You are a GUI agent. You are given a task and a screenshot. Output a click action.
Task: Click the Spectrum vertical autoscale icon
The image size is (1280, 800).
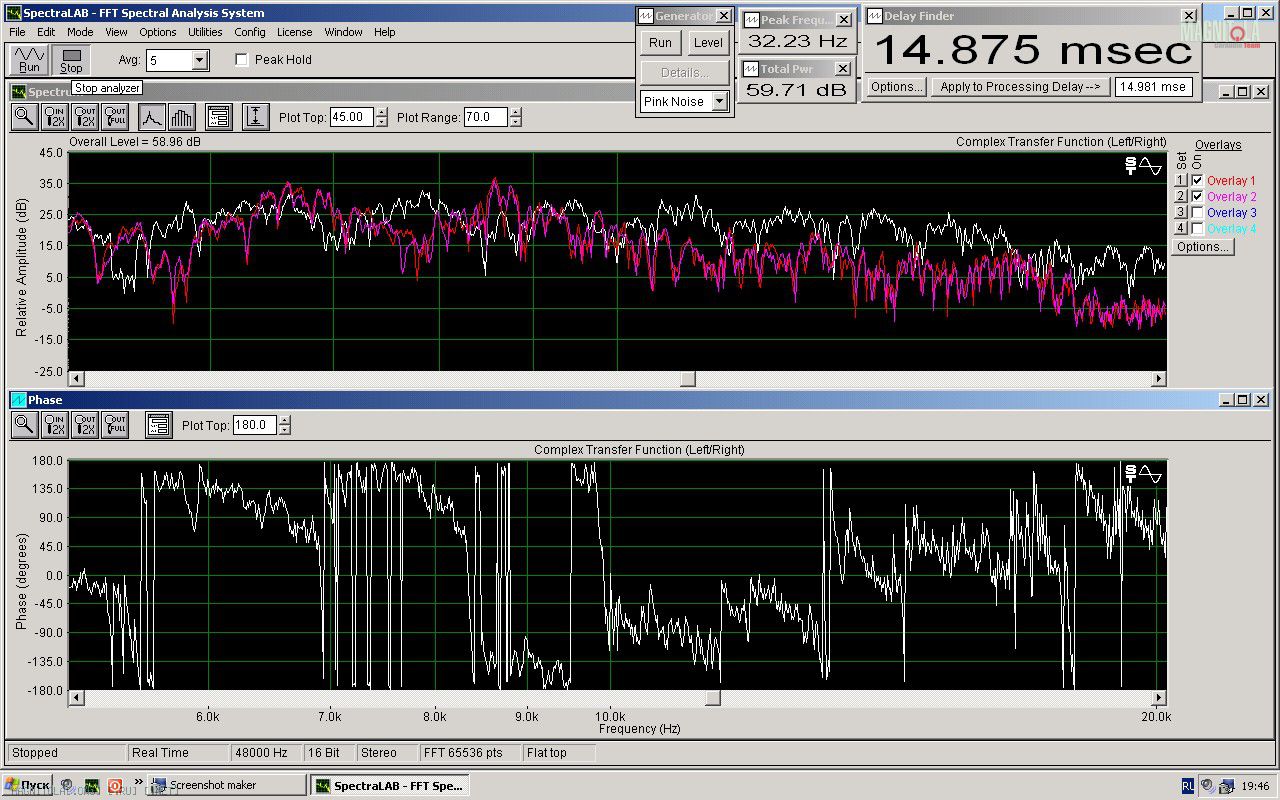[x=255, y=117]
